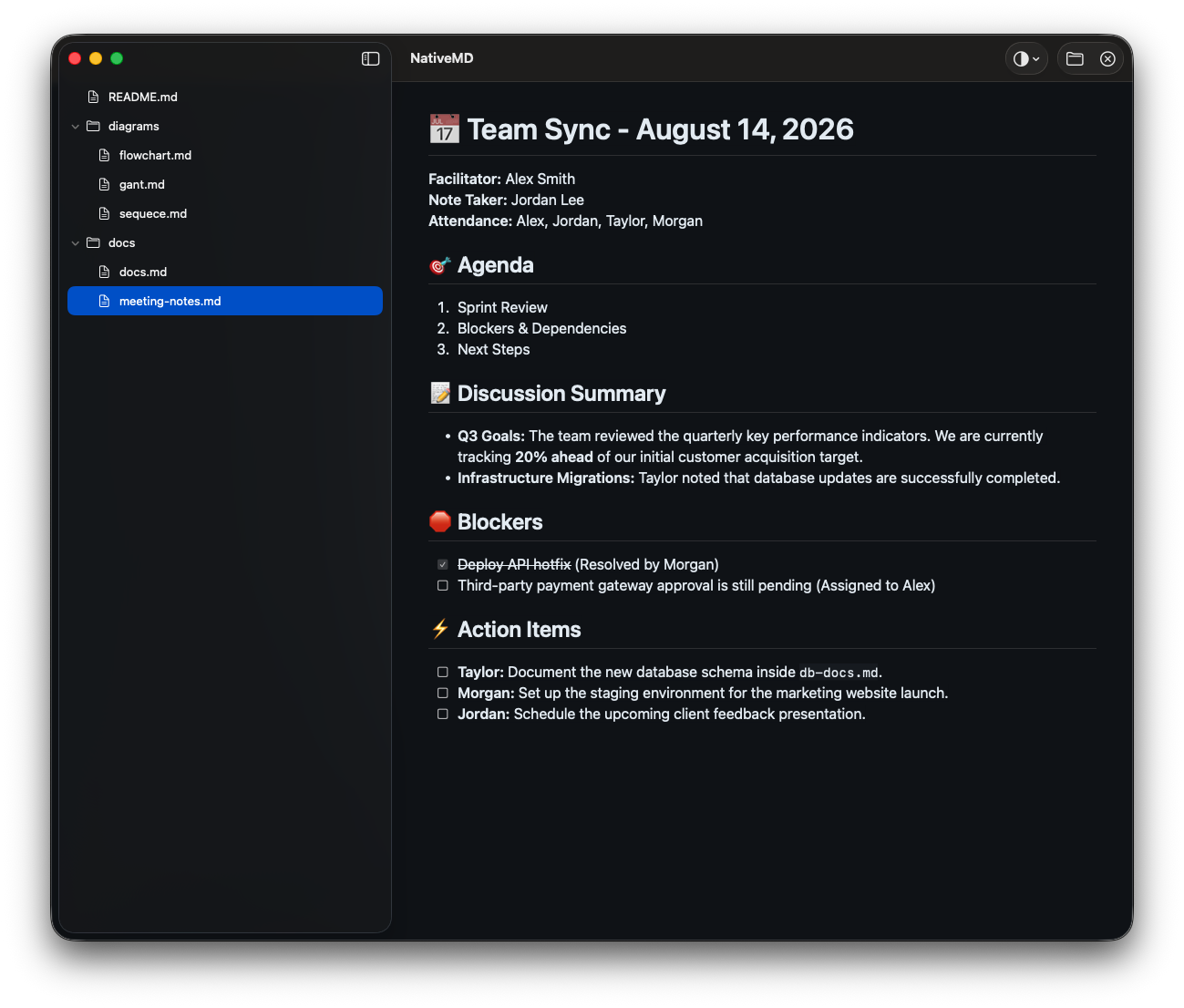Image resolution: width=1184 pixels, height=1008 pixels.
Task: Select the README.md file icon
Action: point(93,97)
